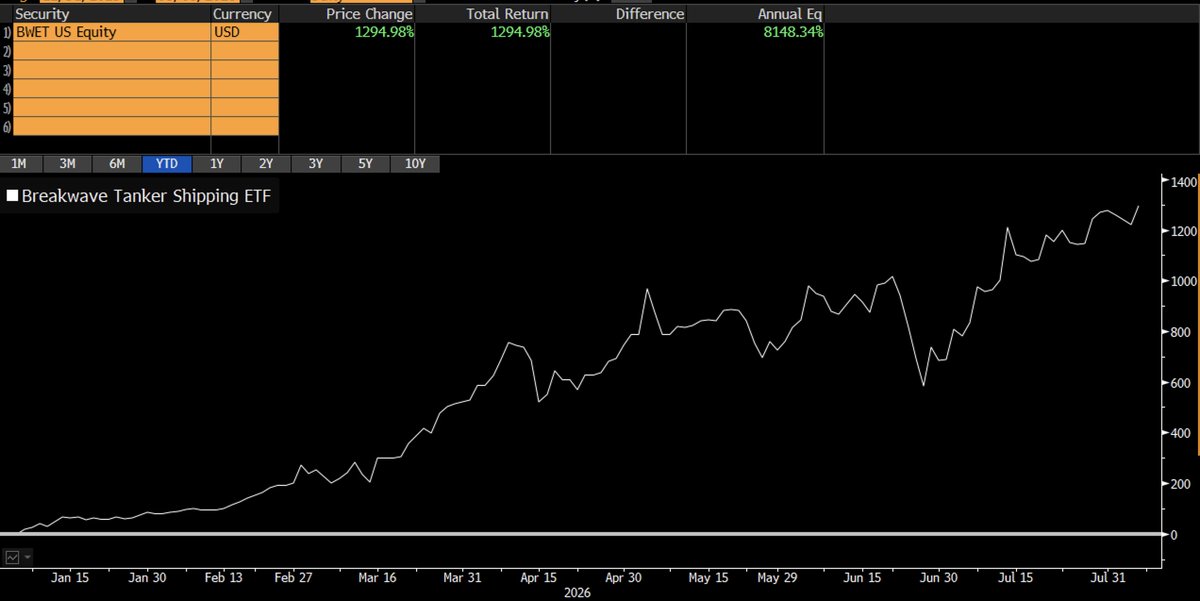This screenshot has width=1200, height=601.
Task: Click the Total Return column header
Action: (507, 14)
